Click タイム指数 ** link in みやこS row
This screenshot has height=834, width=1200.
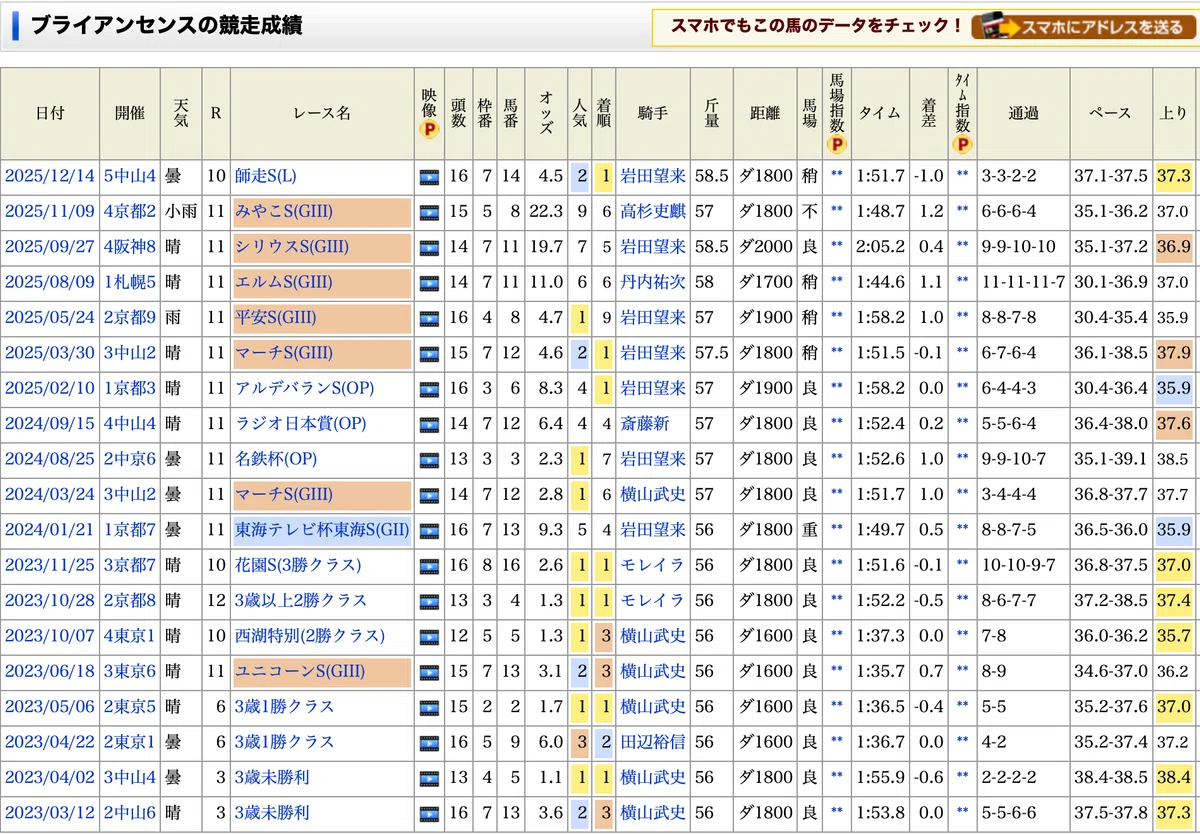tap(962, 212)
